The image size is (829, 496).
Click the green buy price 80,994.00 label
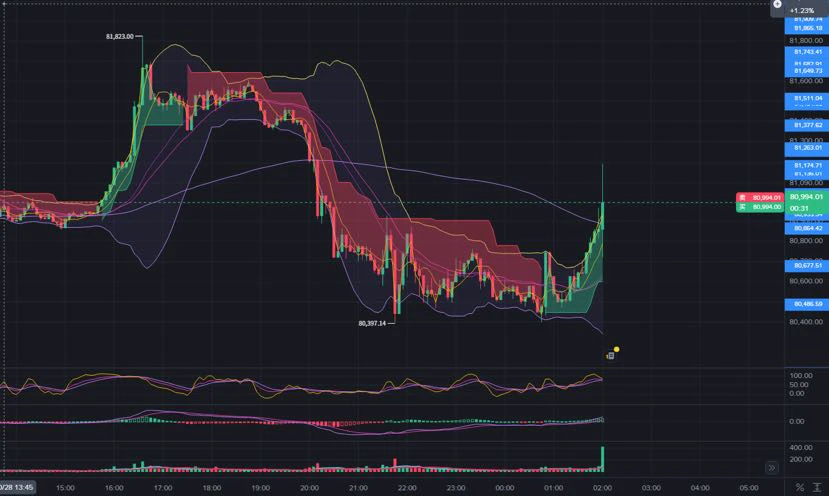760,207
